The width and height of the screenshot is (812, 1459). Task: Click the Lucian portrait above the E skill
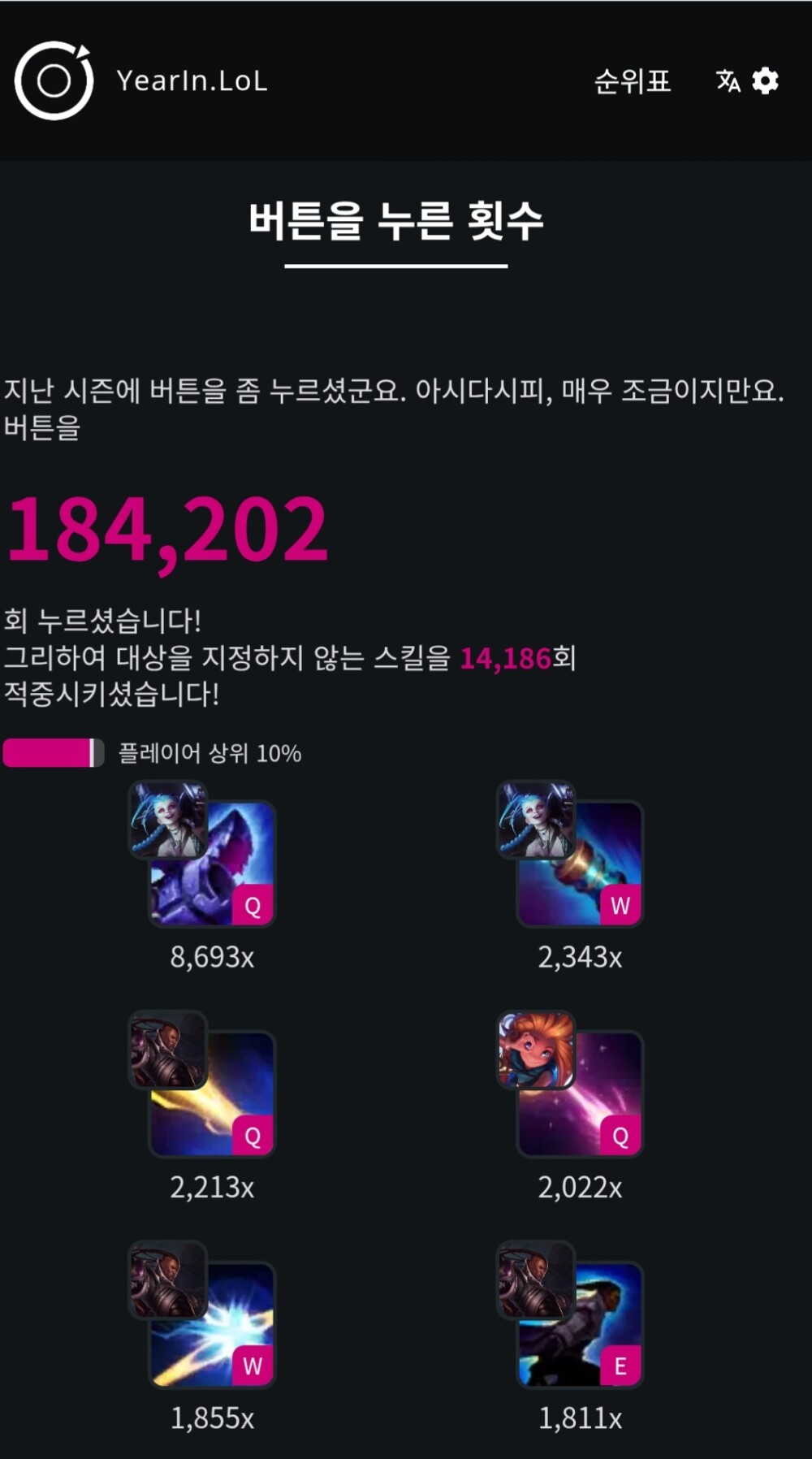click(x=536, y=1280)
